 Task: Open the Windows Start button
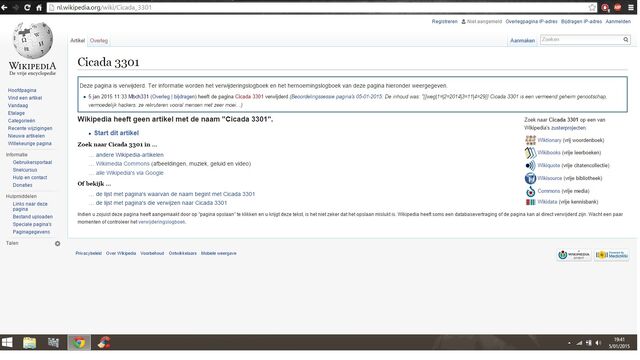pyautogui.click(x=7, y=342)
